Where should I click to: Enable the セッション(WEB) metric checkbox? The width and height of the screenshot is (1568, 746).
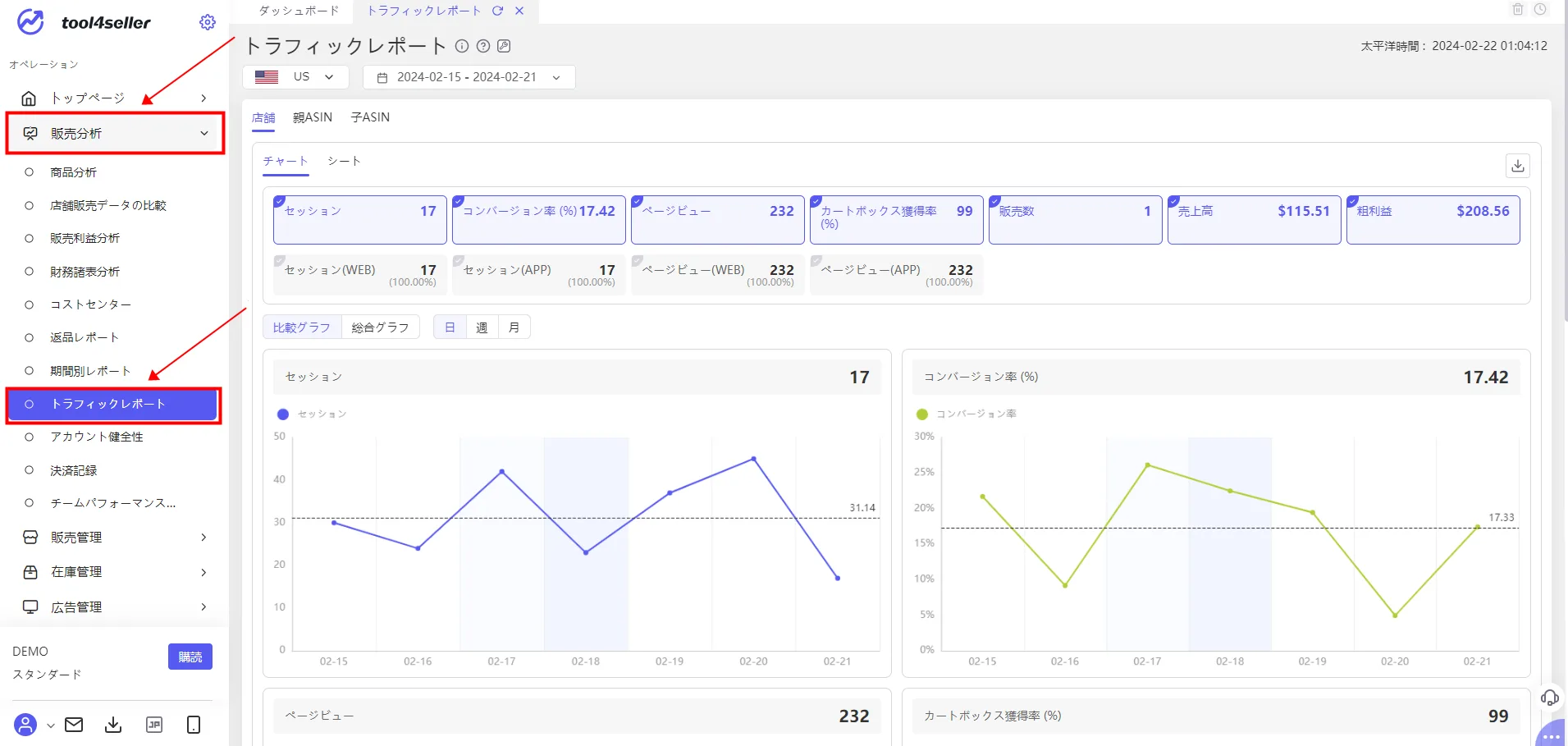click(279, 261)
